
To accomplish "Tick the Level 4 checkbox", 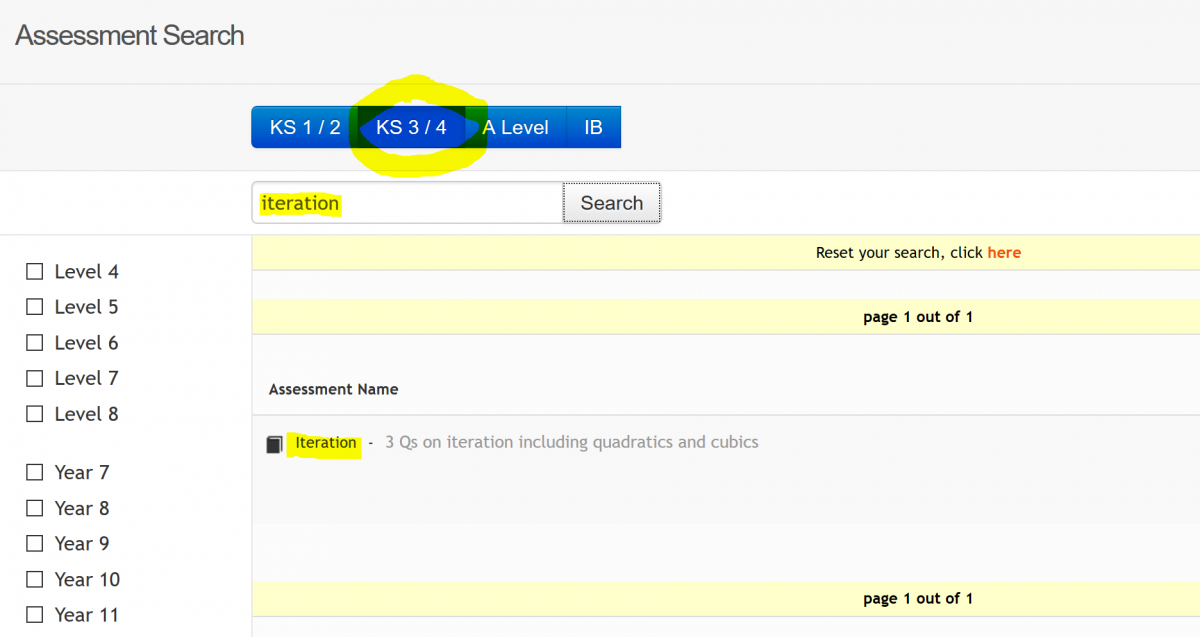I will [35, 272].
